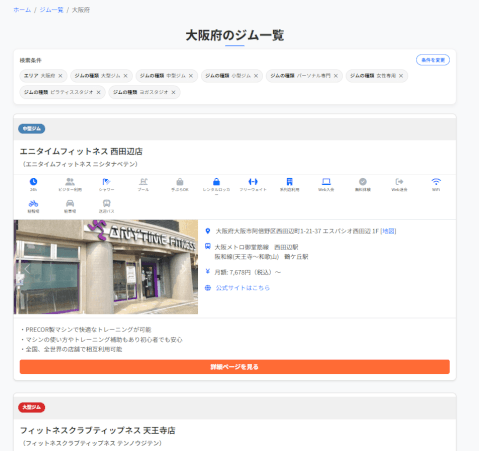This screenshot has height=451, width=479.
Task: Click the map pin icon beside the address
Action: point(208,231)
